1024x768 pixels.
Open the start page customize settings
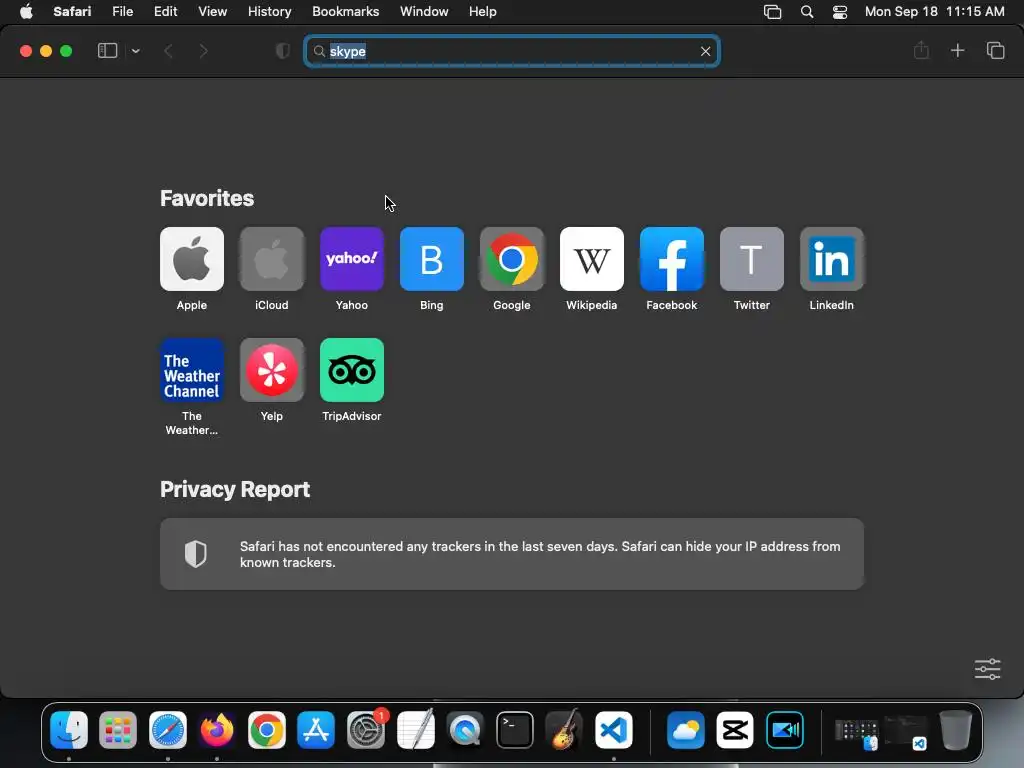coord(987,669)
